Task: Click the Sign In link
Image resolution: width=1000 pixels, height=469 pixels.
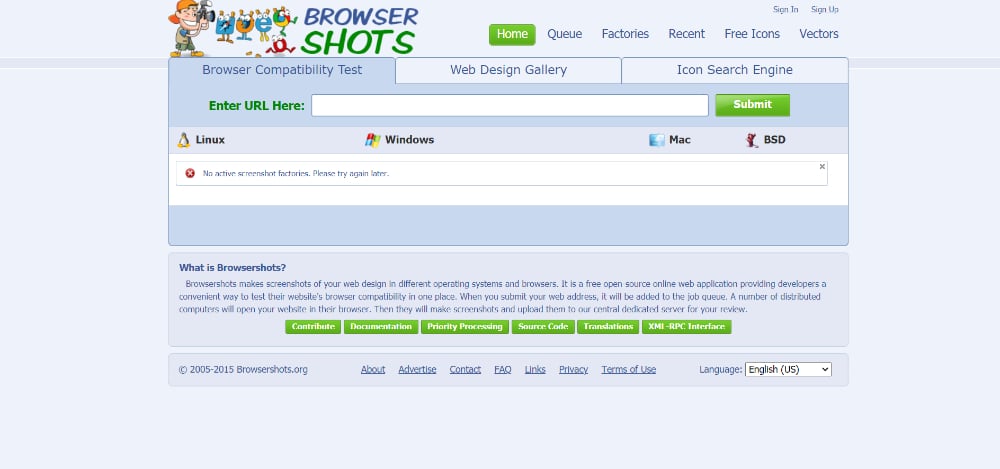Action: 785,10
